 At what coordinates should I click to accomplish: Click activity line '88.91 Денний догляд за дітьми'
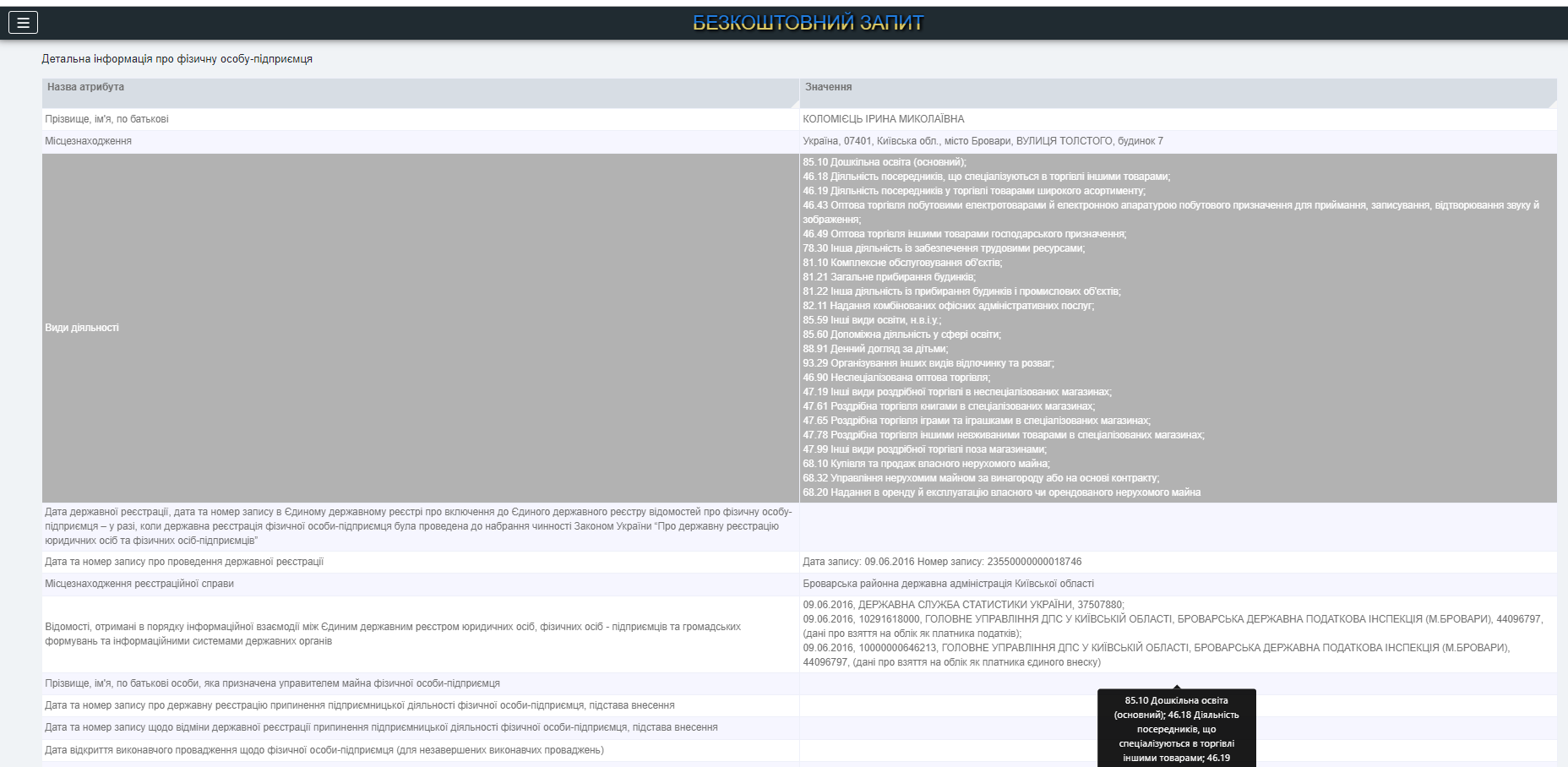click(x=875, y=349)
